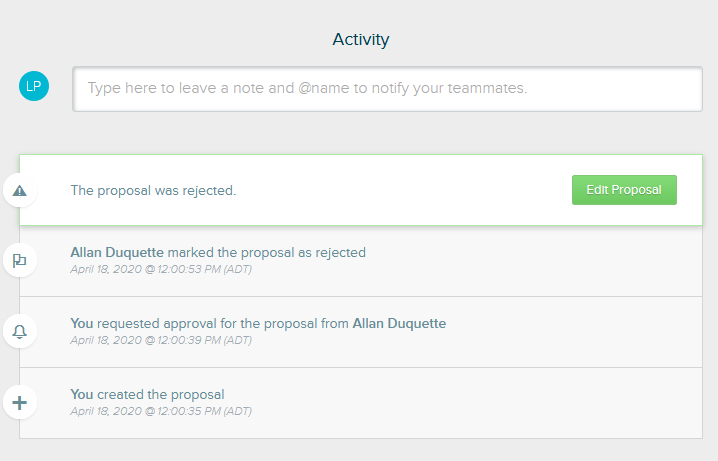718x461 pixels.
Task: Click 'You' in created the proposal entry
Action: (82, 394)
